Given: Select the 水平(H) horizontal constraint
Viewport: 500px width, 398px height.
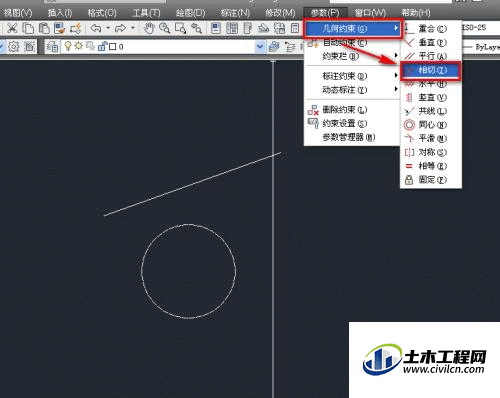Looking at the screenshot, I should (431, 84).
